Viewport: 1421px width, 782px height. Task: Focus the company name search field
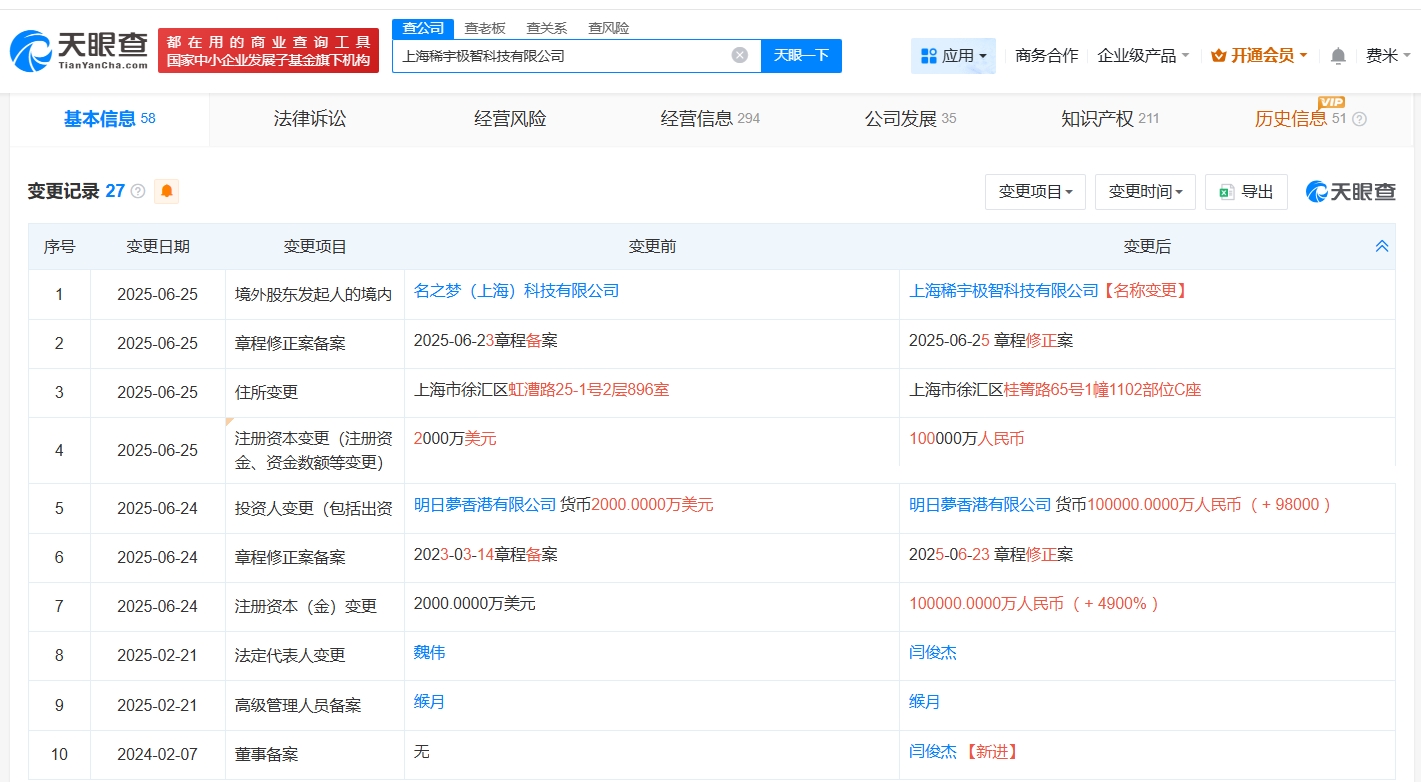point(560,56)
